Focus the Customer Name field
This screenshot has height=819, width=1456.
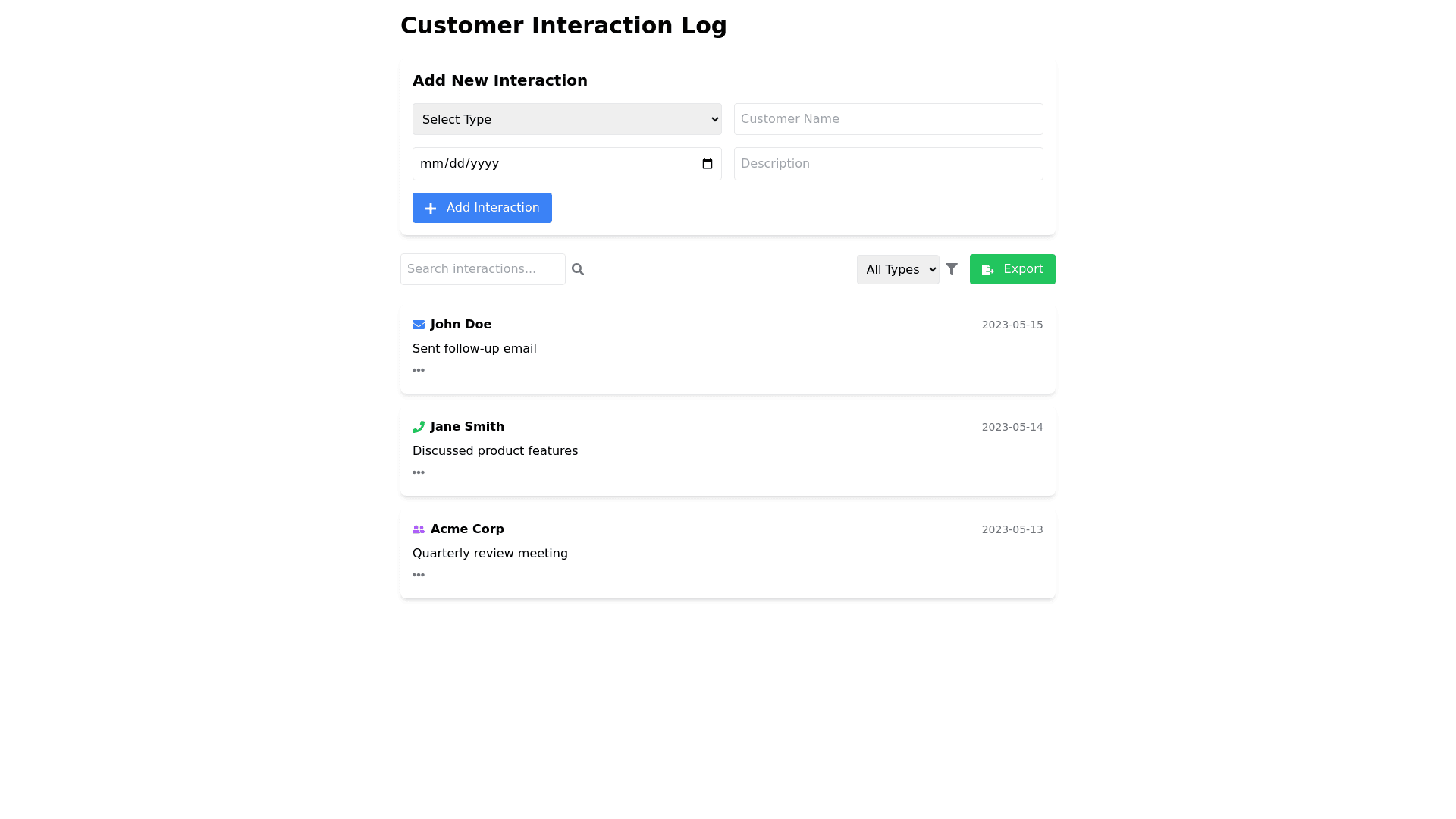[x=888, y=119]
